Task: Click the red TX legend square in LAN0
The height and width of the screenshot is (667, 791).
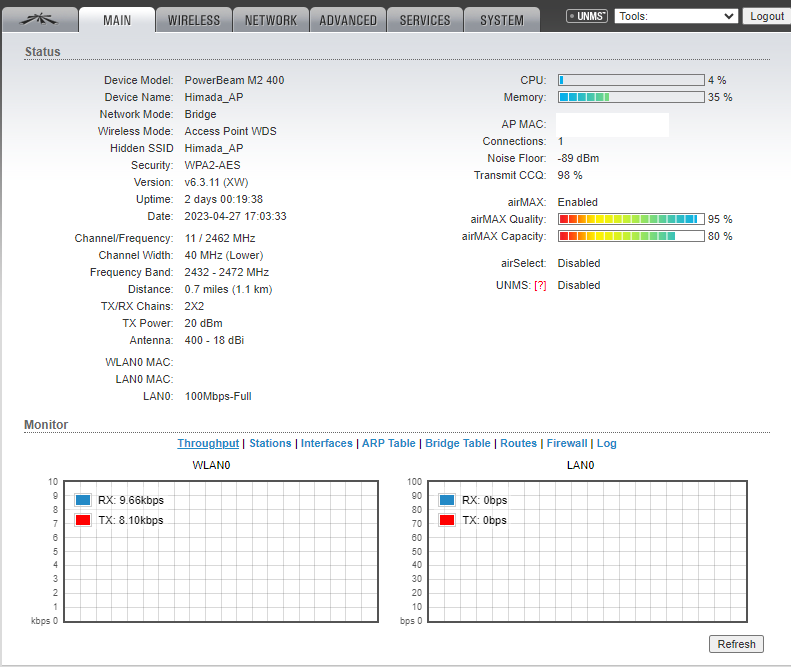Action: (447, 520)
